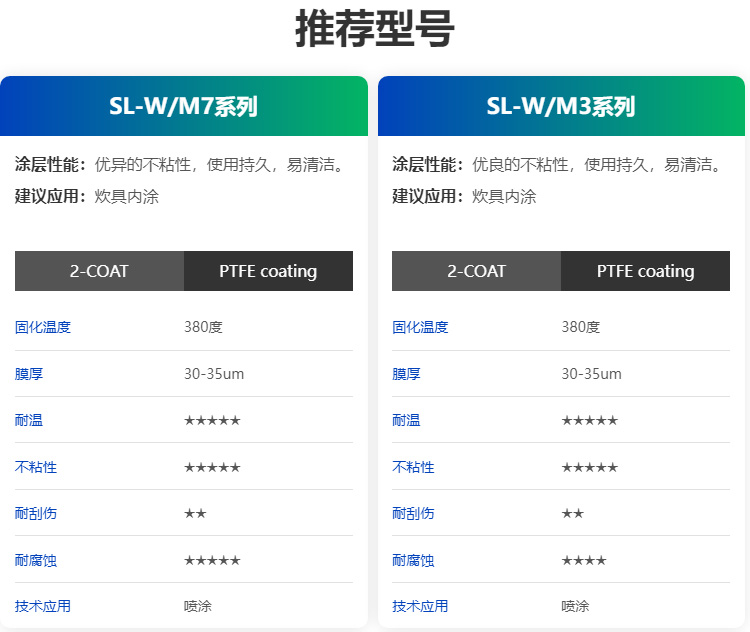Click 优异的不粘性 description in M7 card
Viewport: 750px width, 632px height.
point(220,165)
